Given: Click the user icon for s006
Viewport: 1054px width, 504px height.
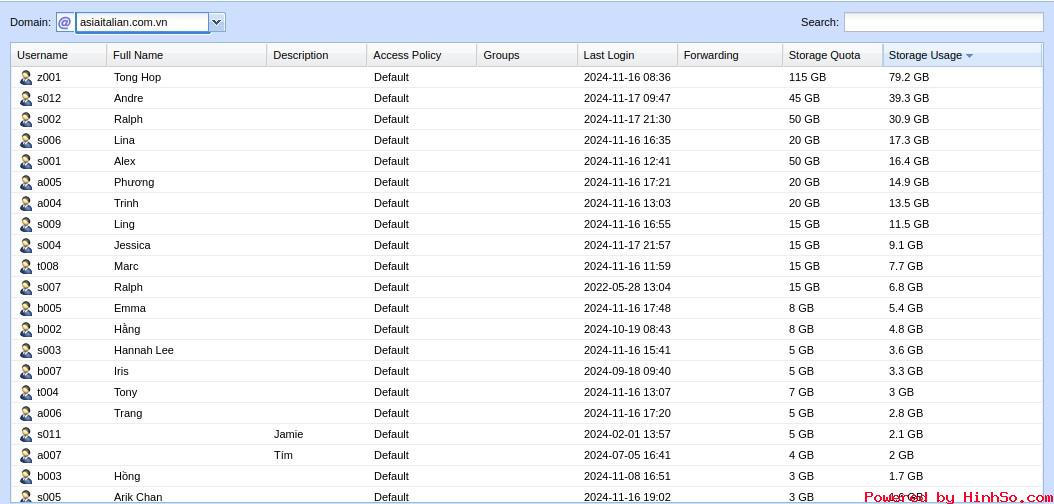Looking at the screenshot, I should point(26,140).
